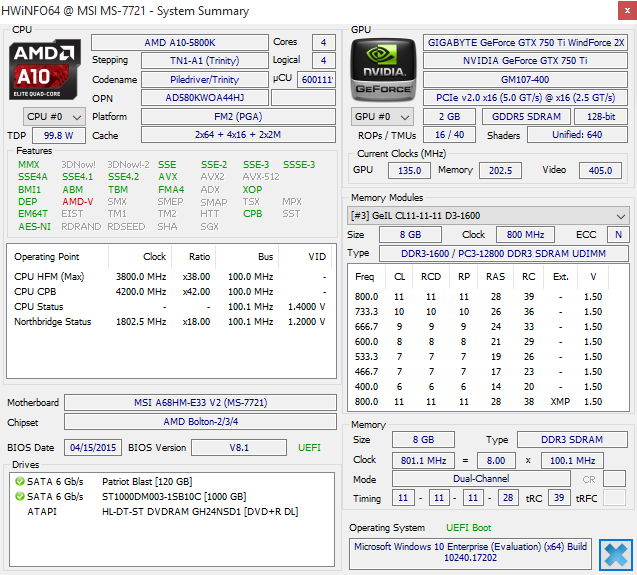Viewport: 637px width, 575px height.
Task: Click the UEFI Boot label
Action: point(468,528)
